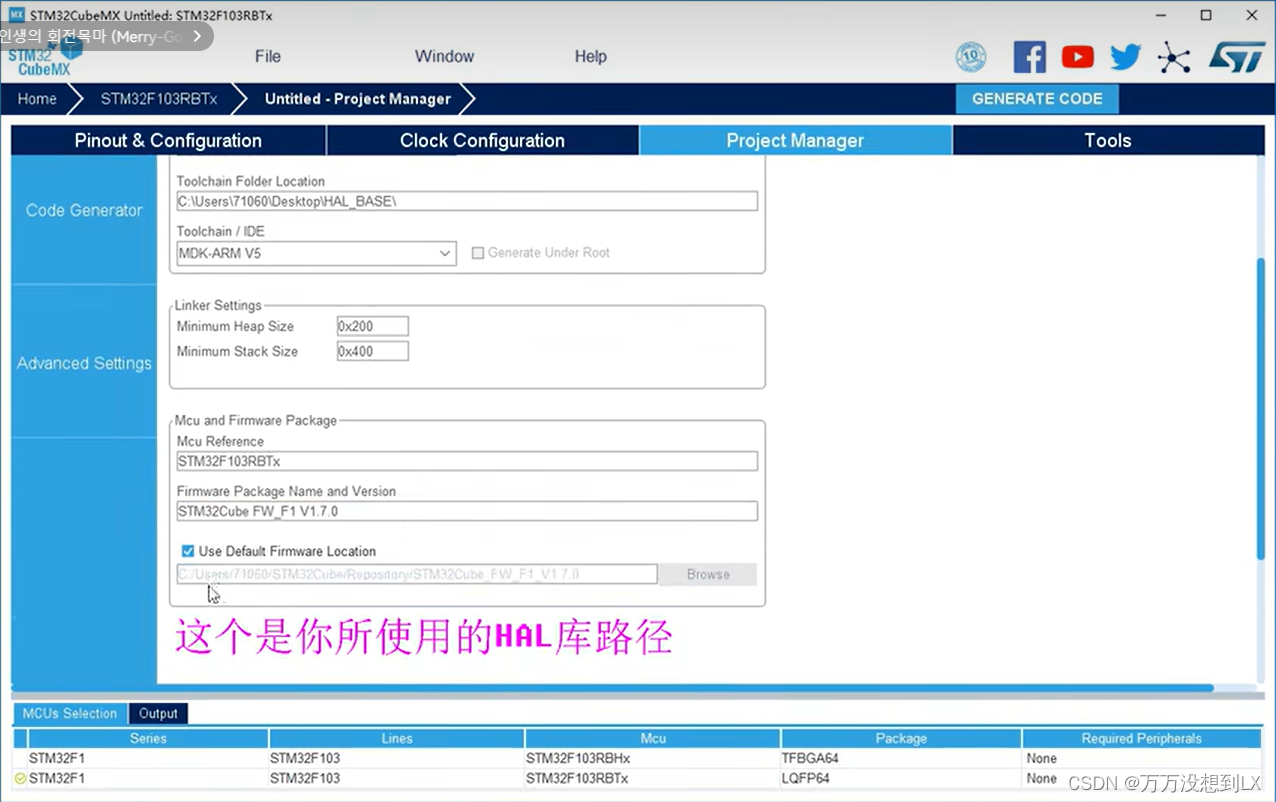Click the GENERATE CODE button

click(1037, 98)
